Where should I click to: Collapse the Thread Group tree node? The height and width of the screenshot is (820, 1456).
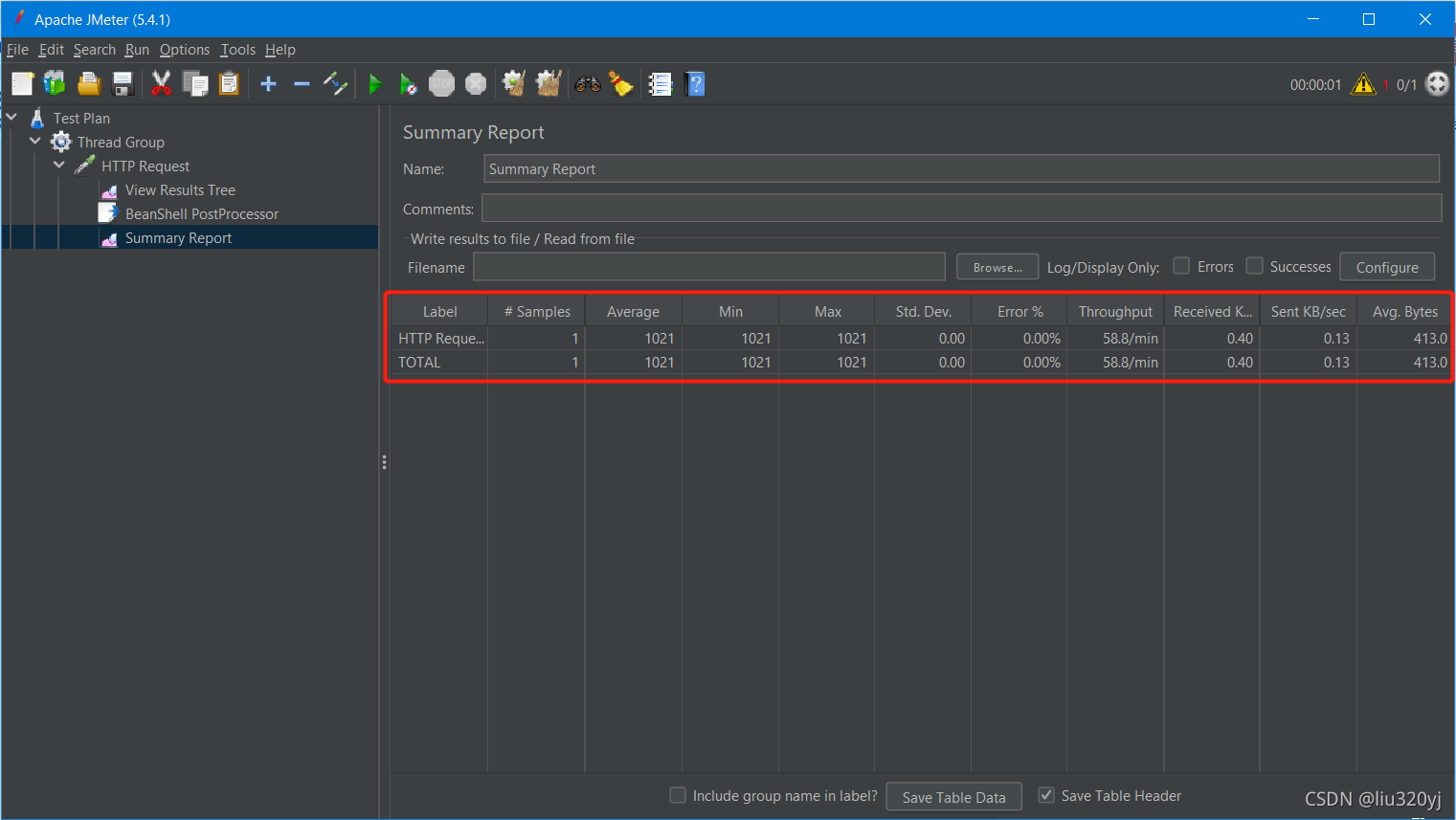(35, 142)
